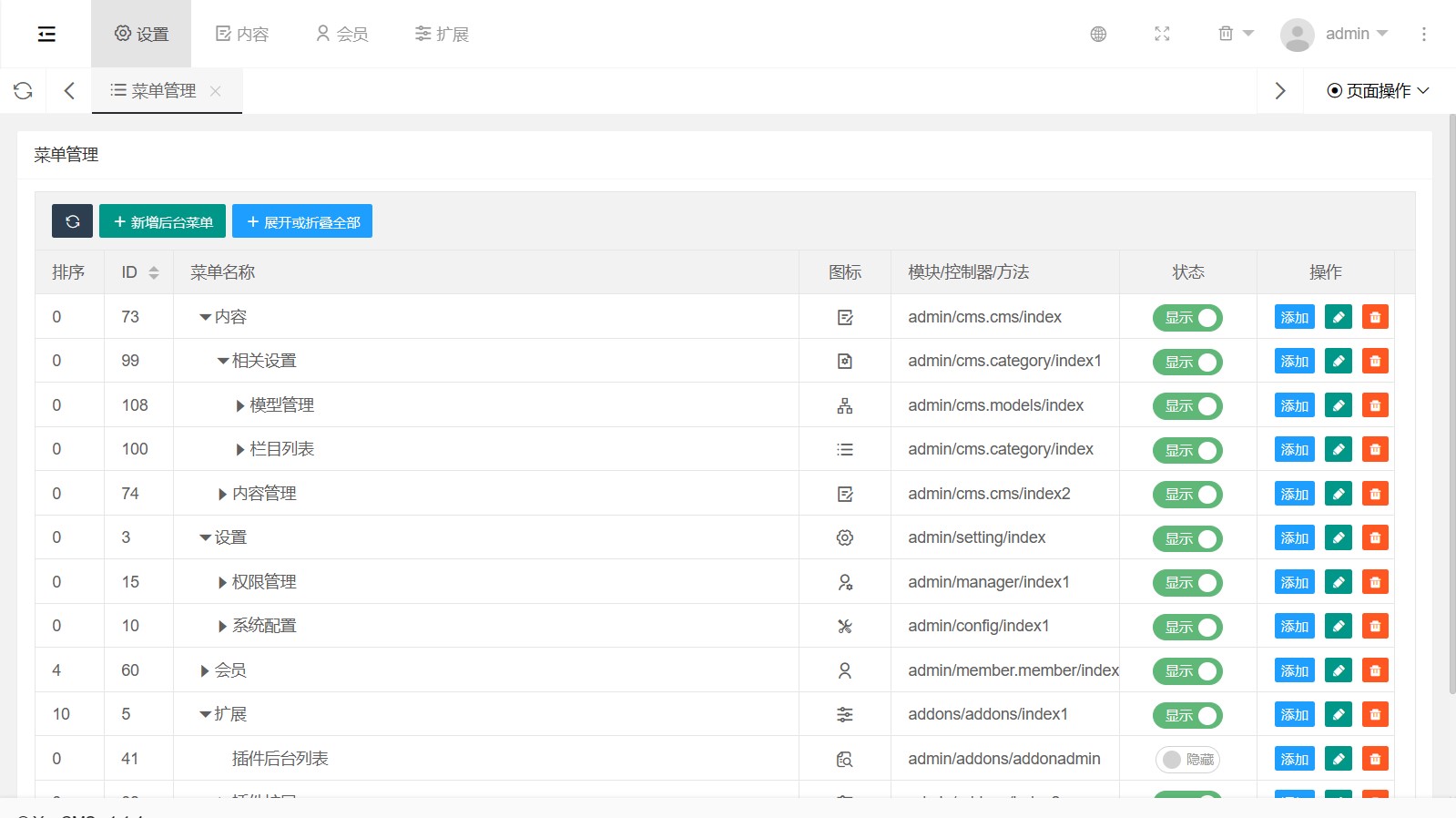Click the sitemap icon in 模型管理 row

(845, 405)
